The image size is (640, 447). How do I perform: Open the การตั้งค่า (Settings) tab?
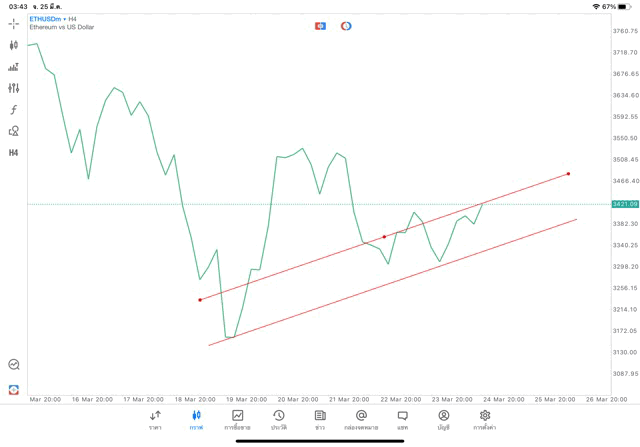pyautogui.click(x=485, y=419)
